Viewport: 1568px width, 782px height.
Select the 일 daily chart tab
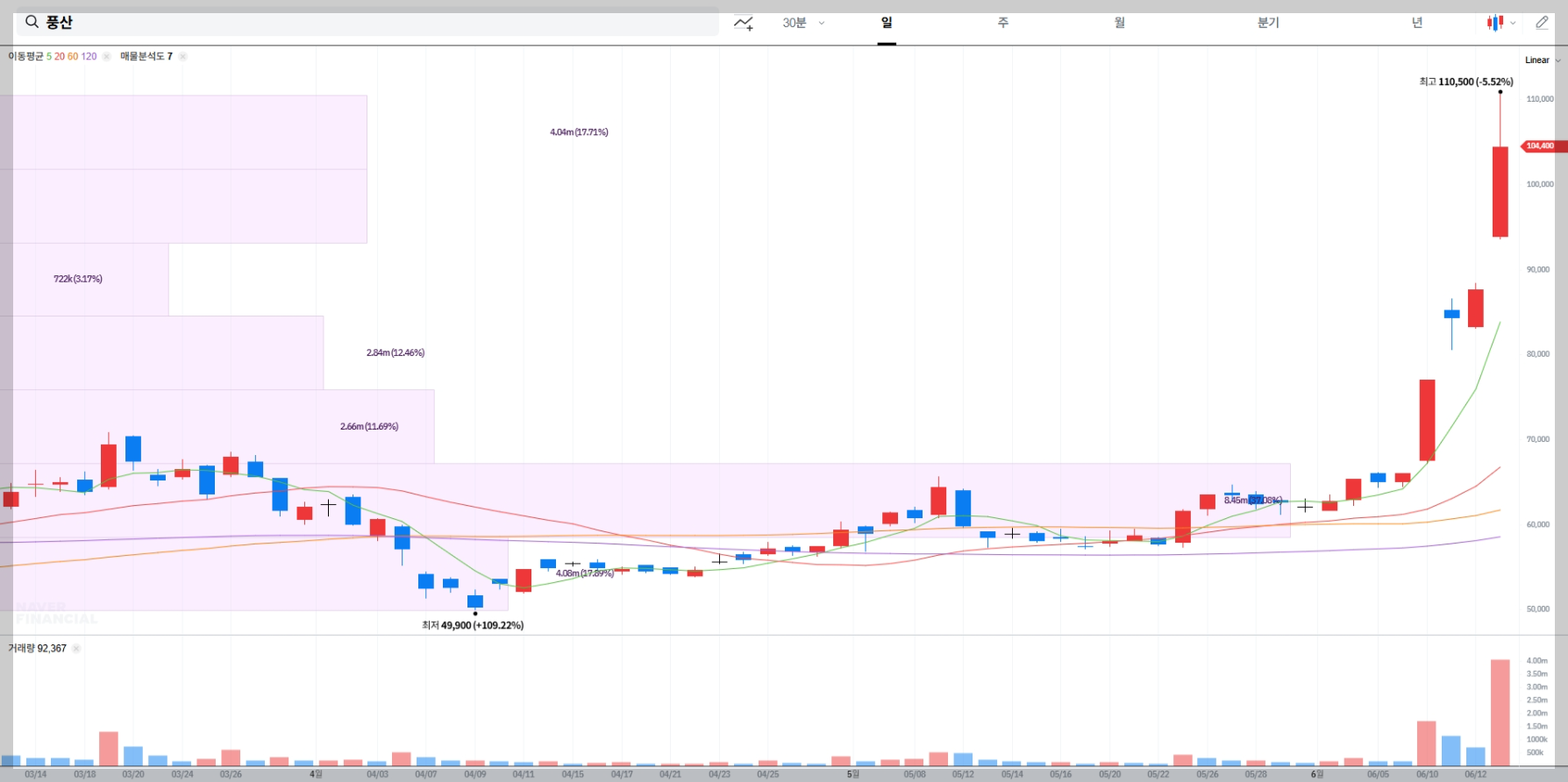[887, 23]
